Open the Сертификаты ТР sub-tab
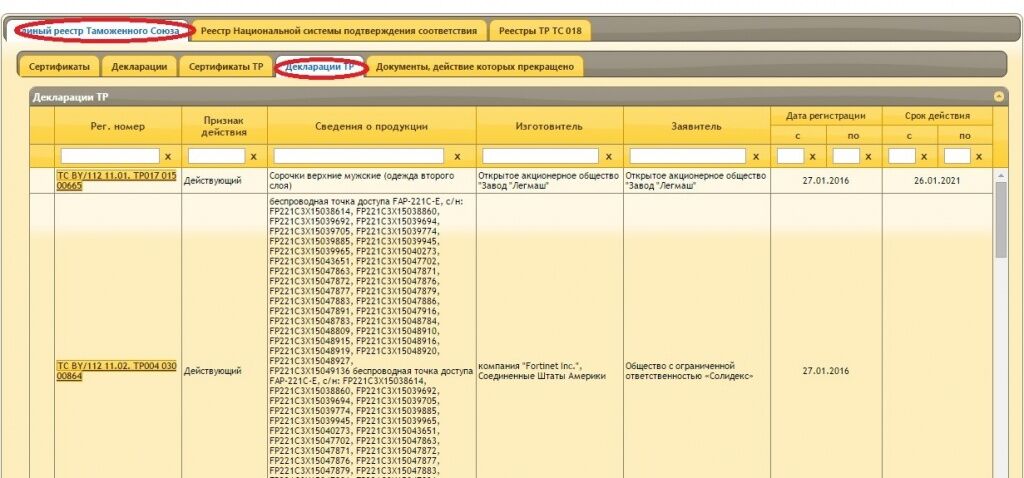This screenshot has height=478, width=1024. [226, 67]
